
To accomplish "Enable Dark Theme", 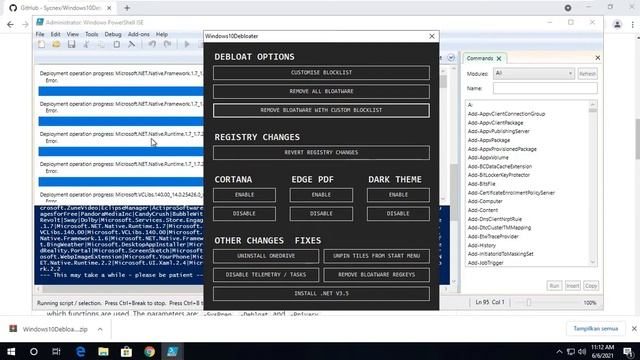I will [398, 195].
